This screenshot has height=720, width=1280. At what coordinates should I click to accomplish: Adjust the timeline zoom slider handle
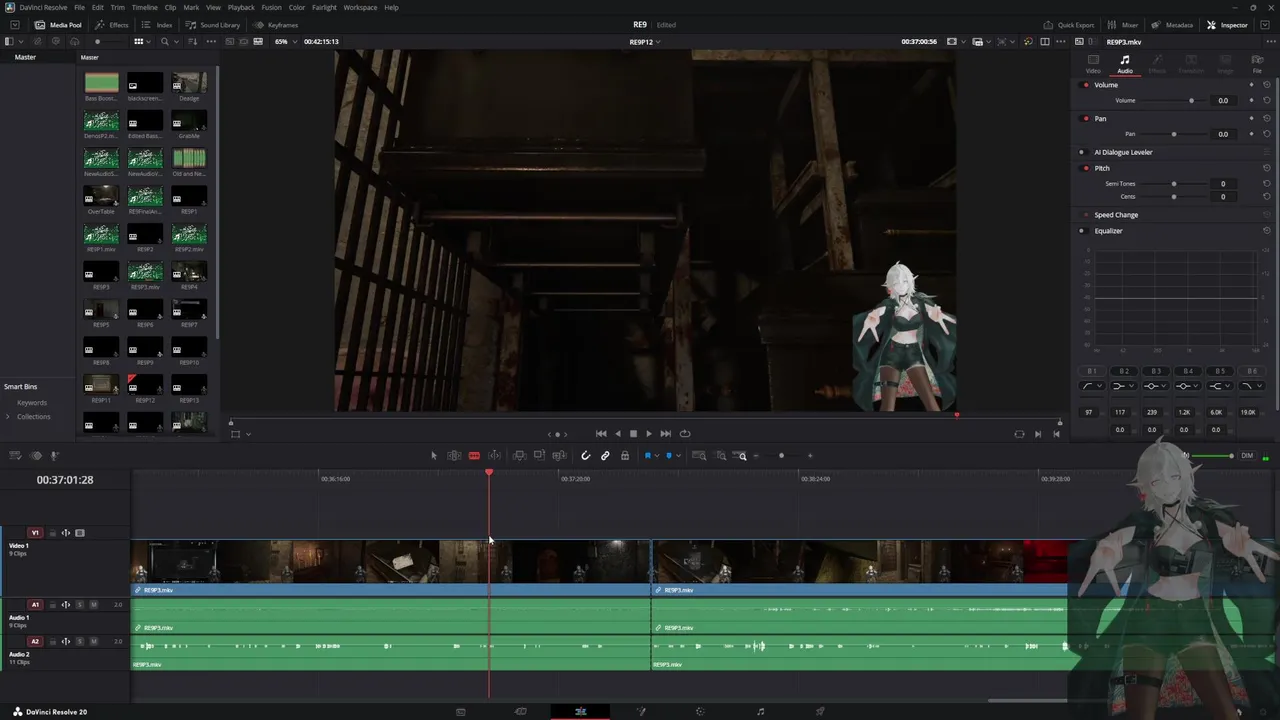coord(781,456)
